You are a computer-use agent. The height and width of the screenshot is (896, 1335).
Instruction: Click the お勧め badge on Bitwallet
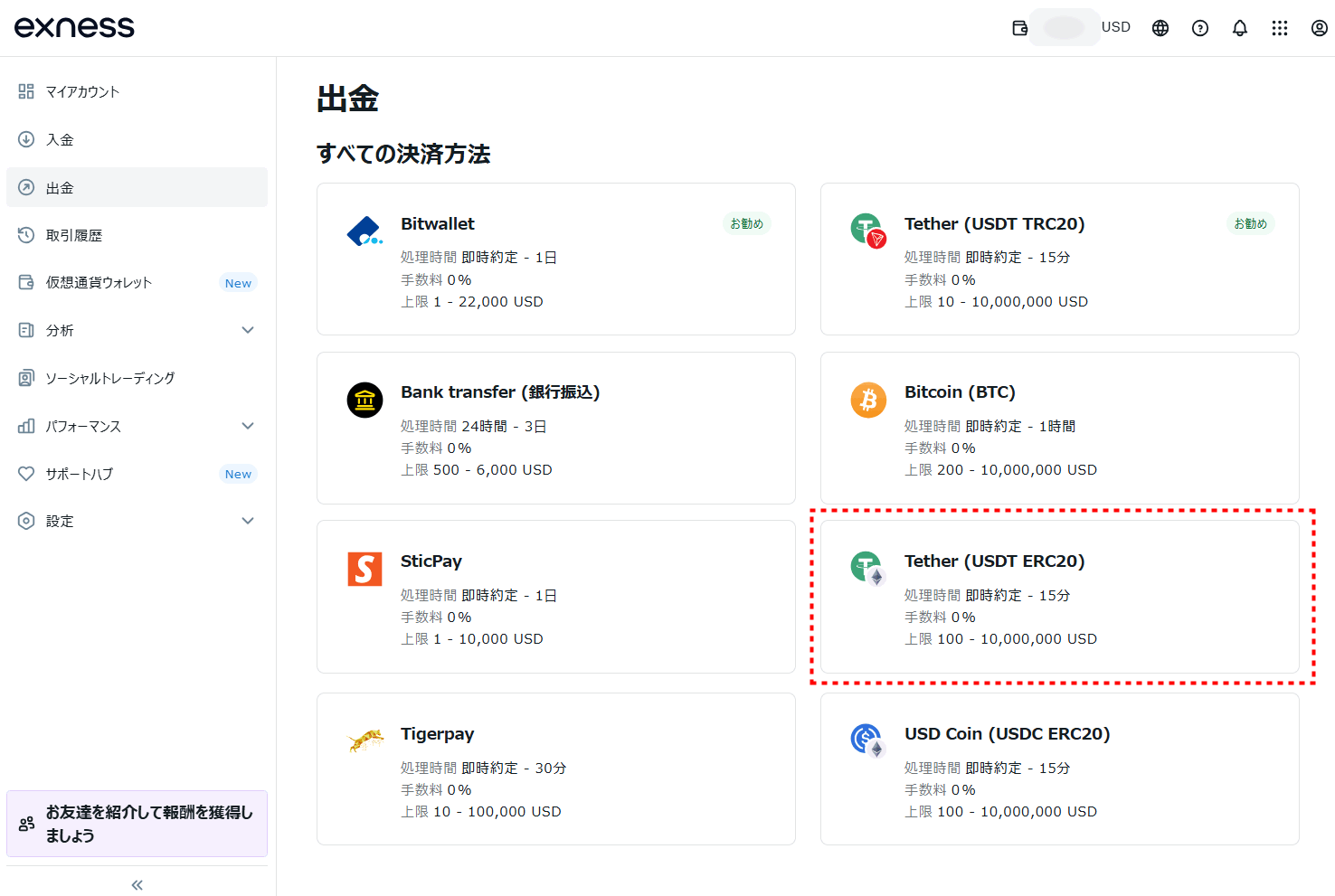(747, 223)
